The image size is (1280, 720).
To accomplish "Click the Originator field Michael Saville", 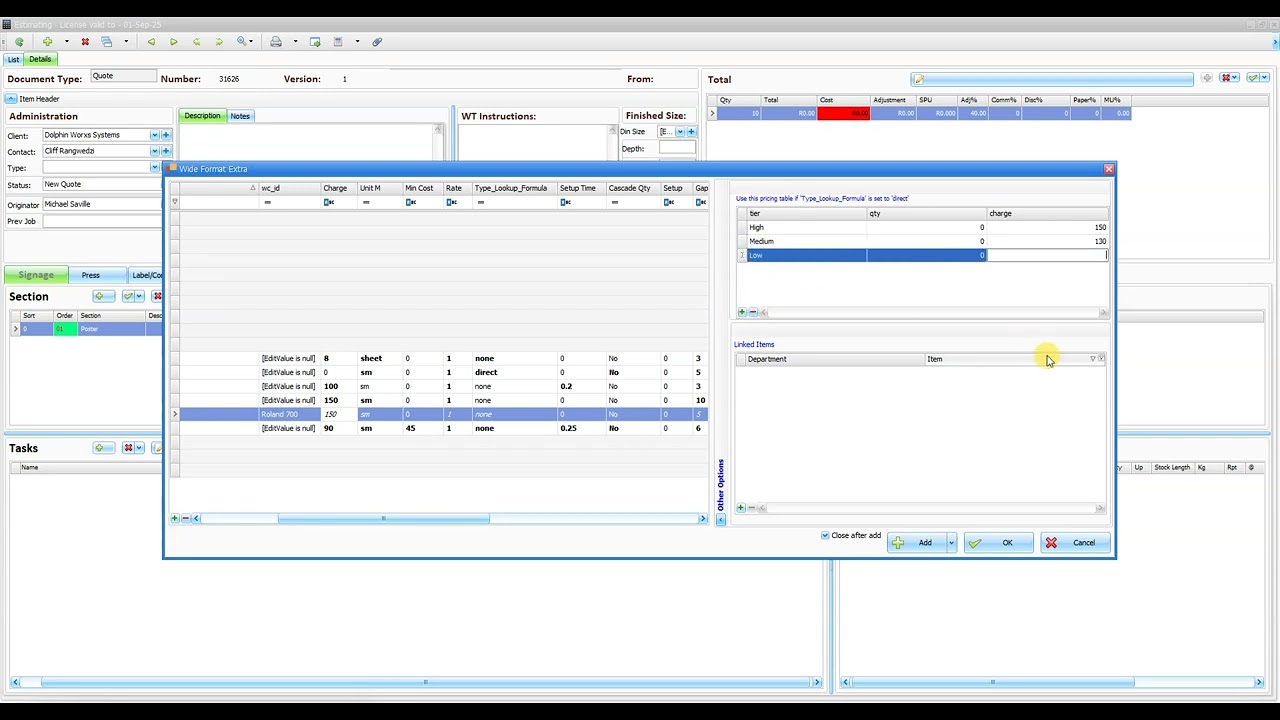I will (x=101, y=204).
